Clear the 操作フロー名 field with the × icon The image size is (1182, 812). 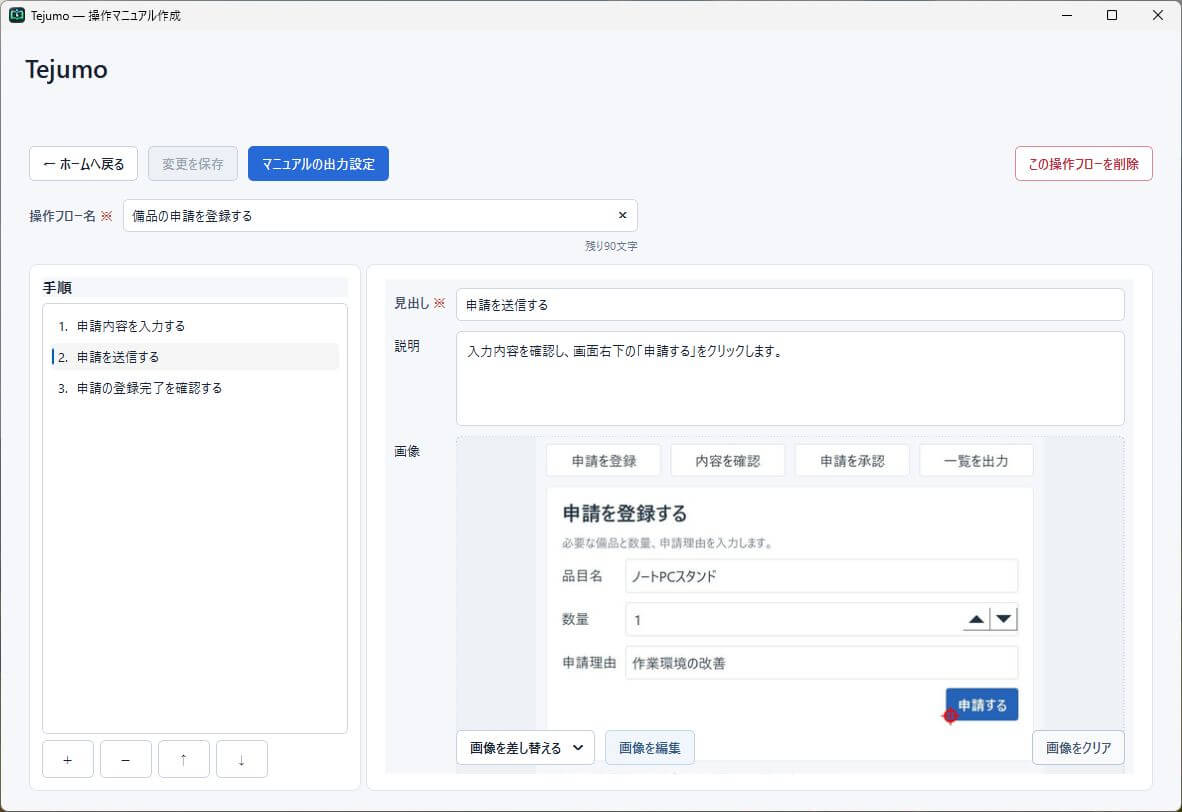point(623,216)
